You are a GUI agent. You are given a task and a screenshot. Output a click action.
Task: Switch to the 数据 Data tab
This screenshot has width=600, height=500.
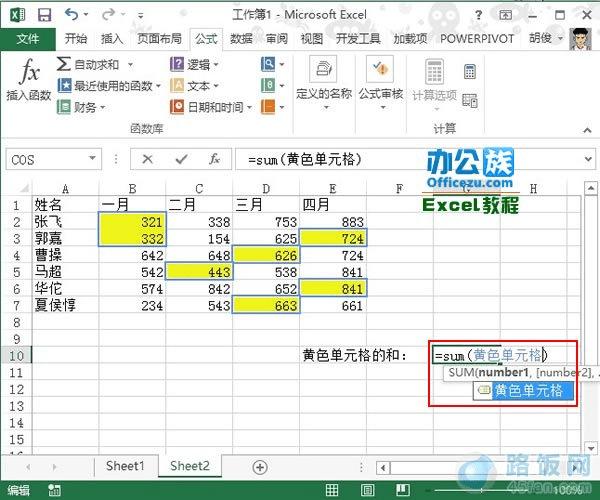click(x=241, y=39)
